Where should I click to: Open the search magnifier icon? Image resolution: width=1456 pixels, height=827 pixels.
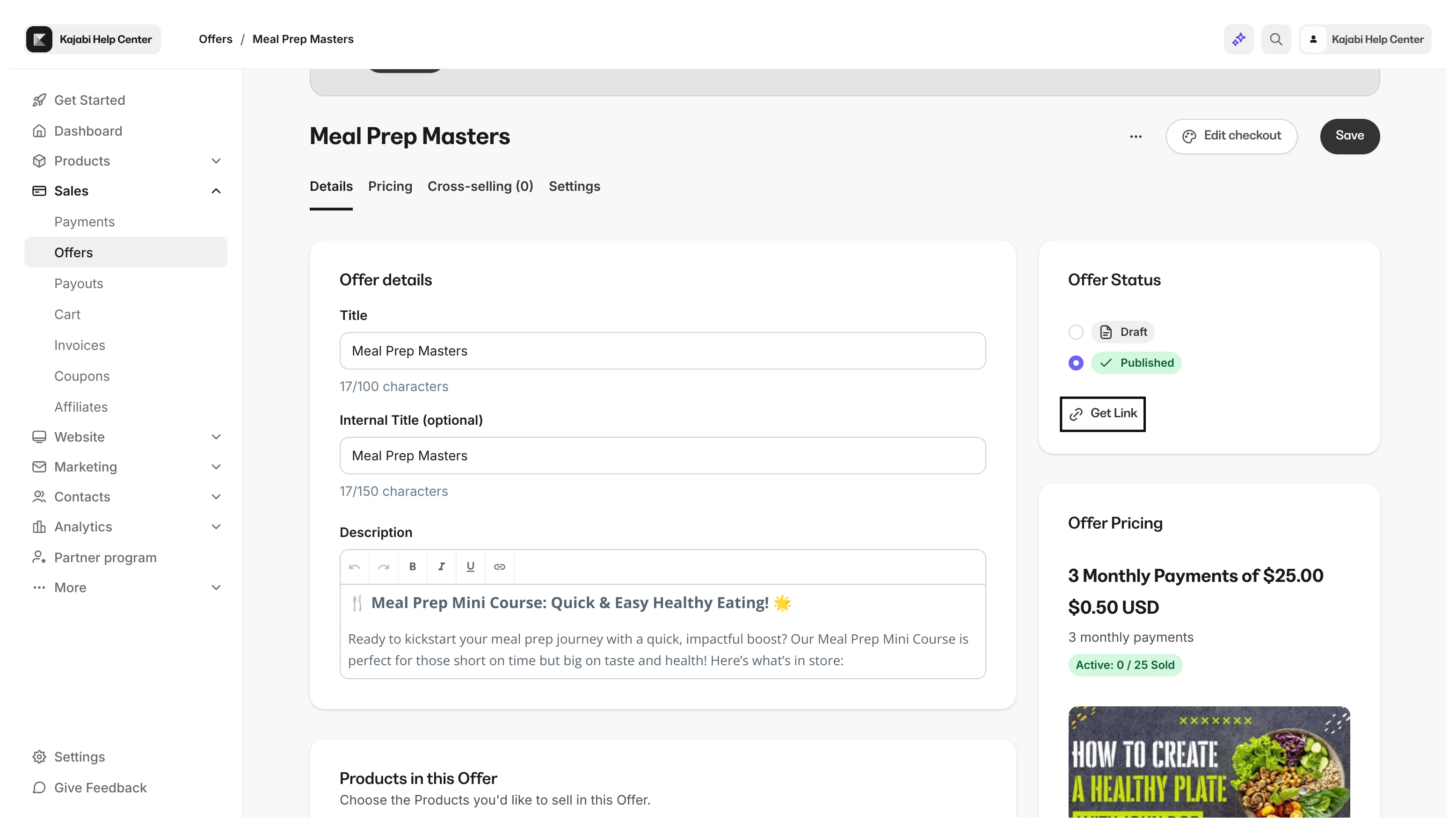point(1276,39)
